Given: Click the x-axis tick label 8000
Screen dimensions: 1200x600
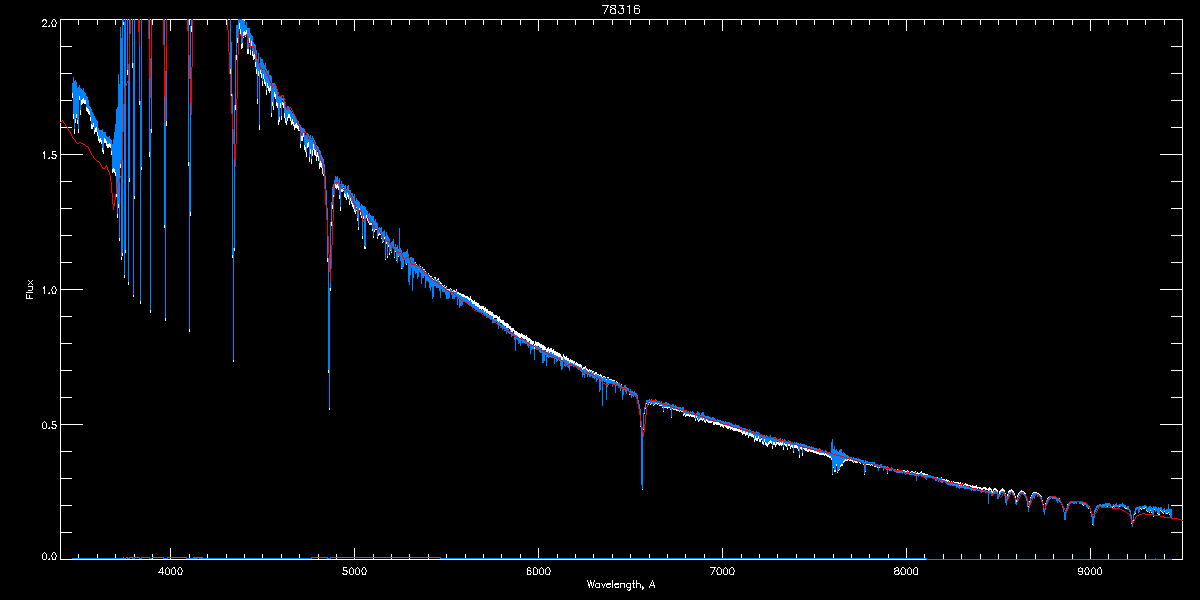Looking at the screenshot, I should pyautogui.click(x=906, y=572).
